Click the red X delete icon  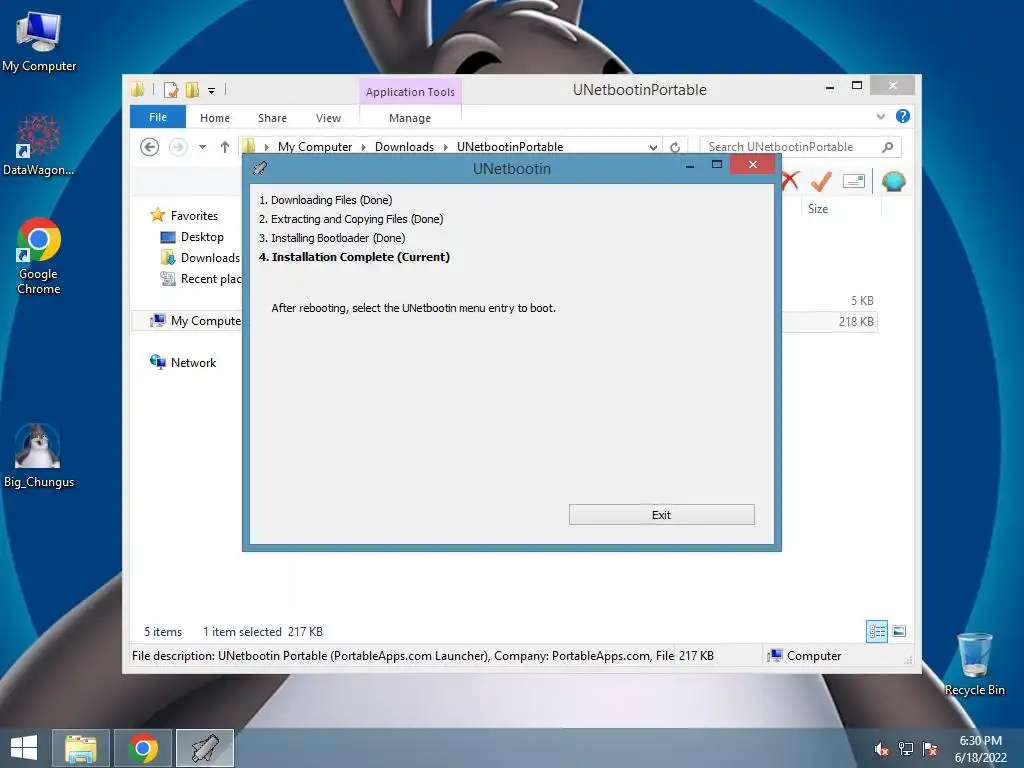click(791, 180)
